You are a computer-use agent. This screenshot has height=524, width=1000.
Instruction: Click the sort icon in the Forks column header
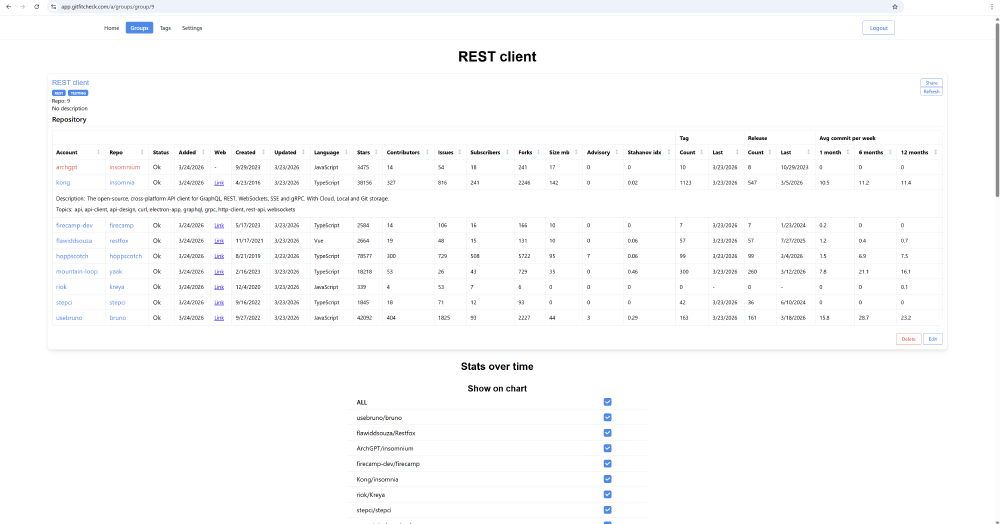tap(539, 152)
